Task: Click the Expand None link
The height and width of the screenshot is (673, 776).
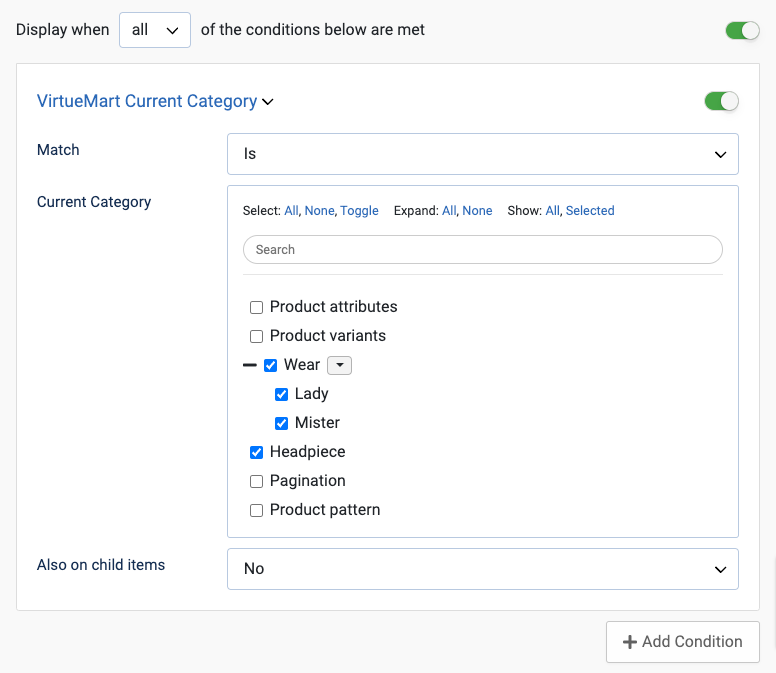Action: click(477, 211)
